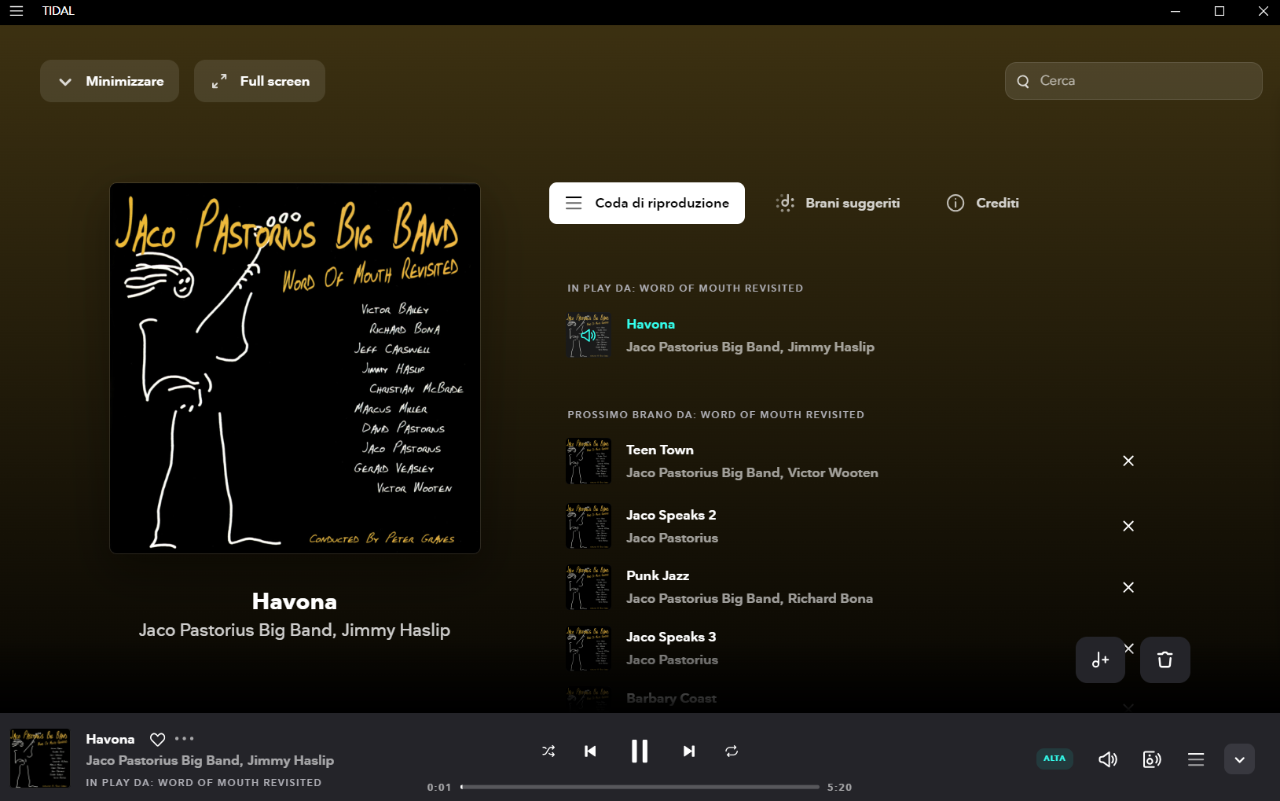Seek within the track progress bar
This screenshot has width=1280, height=801.
640,787
